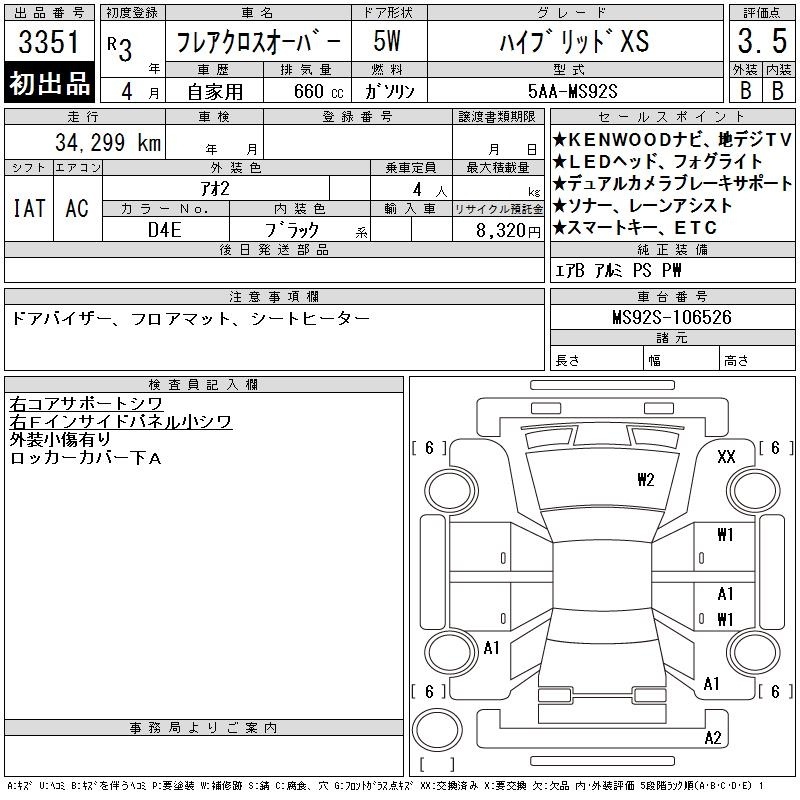Click chassis number MS92S-106526
800x800 pixels.
671,317
